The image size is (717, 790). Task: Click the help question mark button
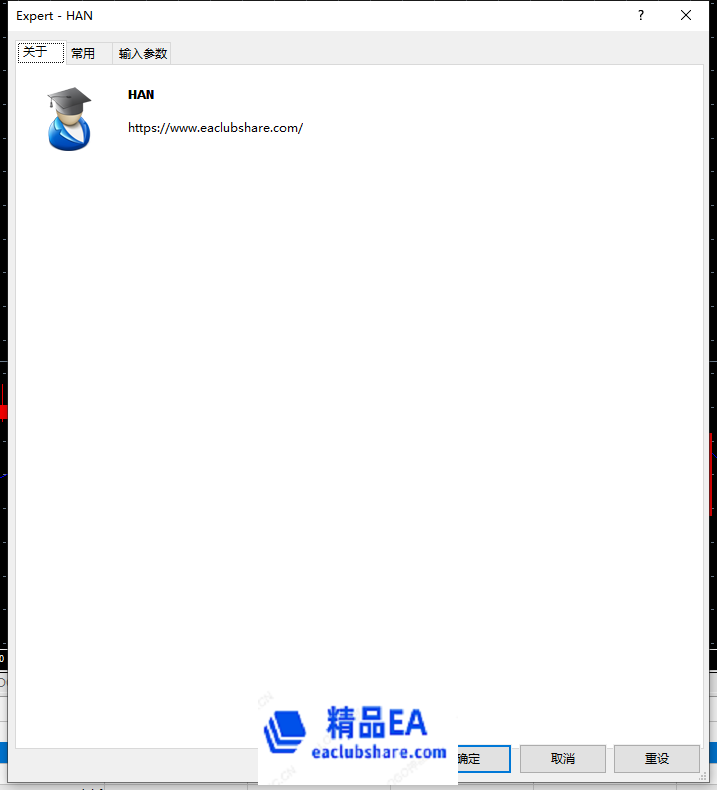640,16
